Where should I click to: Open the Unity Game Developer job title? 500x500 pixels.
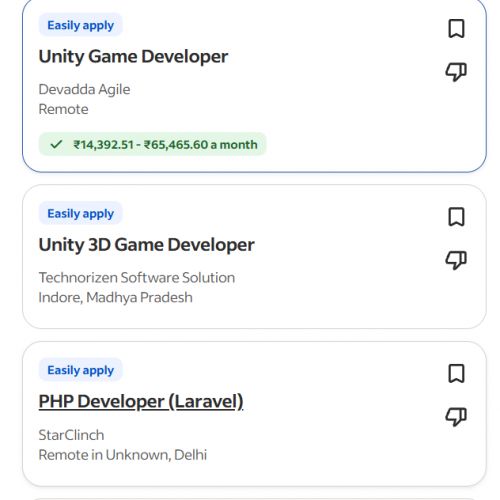(133, 56)
